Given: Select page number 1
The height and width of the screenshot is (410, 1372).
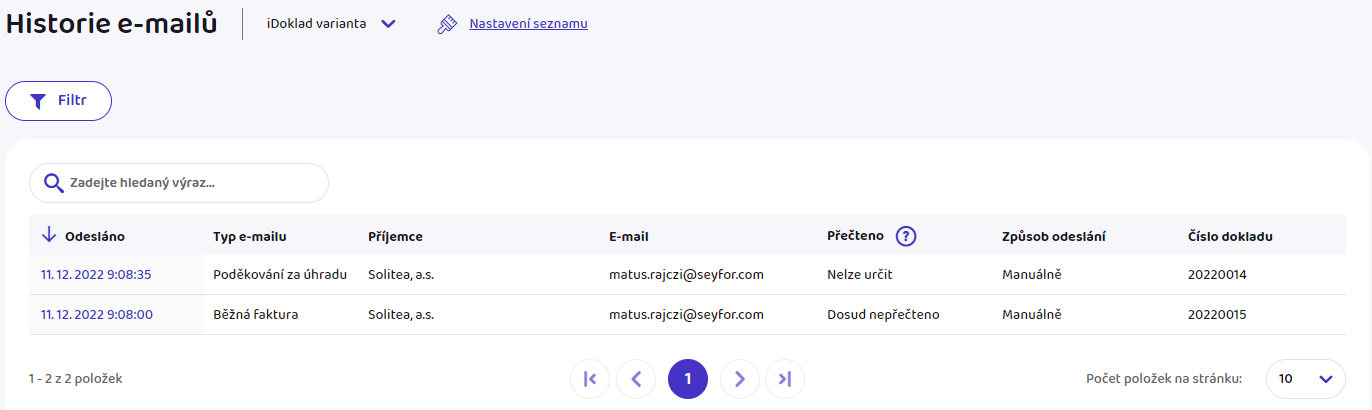Looking at the screenshot, I should pos(688,379).
